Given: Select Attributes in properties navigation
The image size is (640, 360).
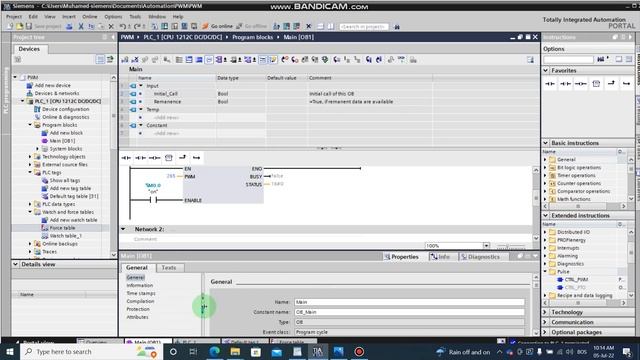Looking at the screenshot, I should tap(138, 317).
